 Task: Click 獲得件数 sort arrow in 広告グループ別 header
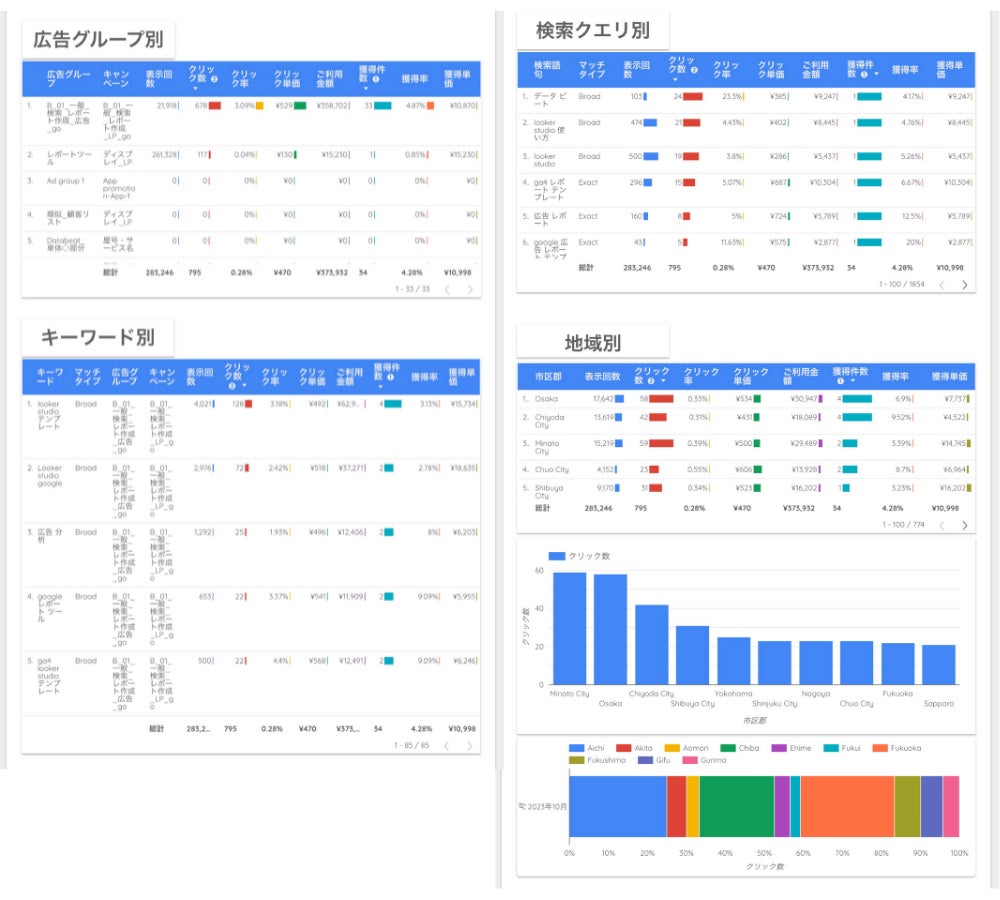[x=365, y=89]
